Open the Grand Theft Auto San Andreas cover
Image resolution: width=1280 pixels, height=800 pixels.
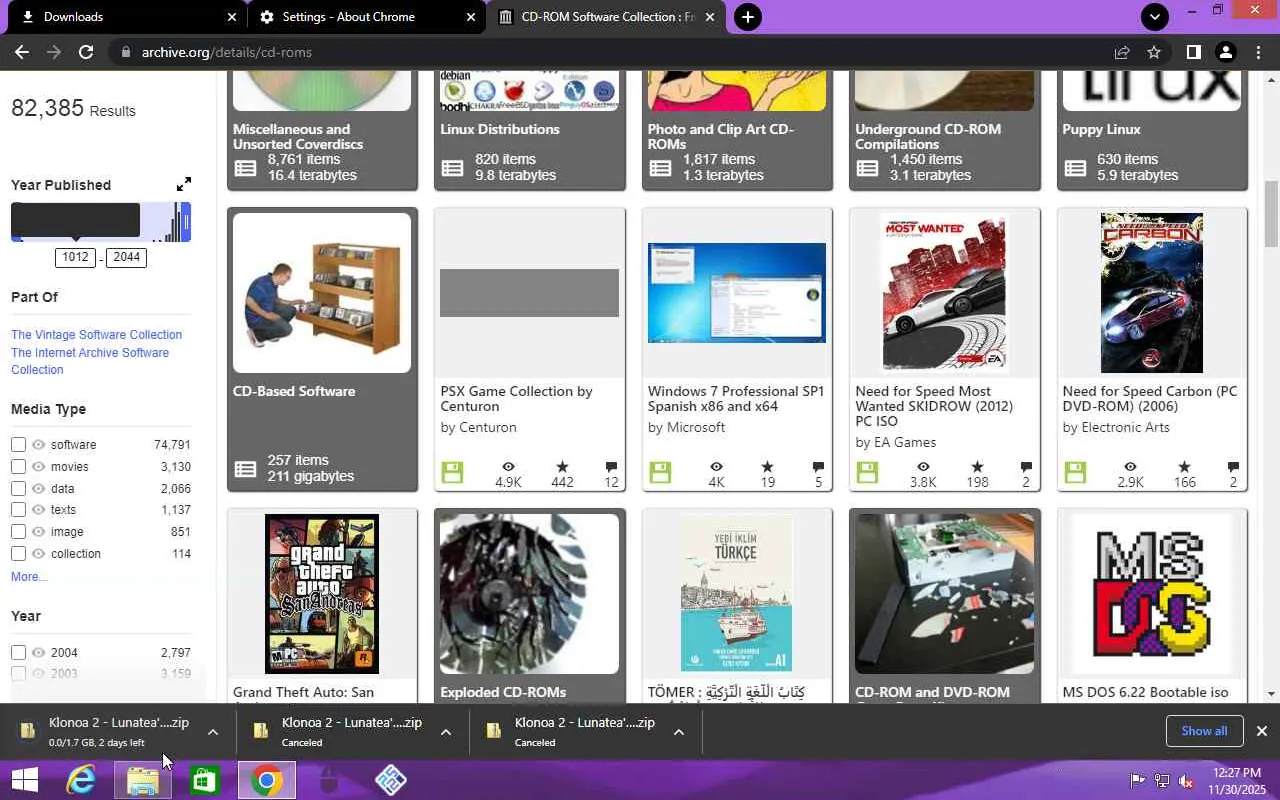322,594
